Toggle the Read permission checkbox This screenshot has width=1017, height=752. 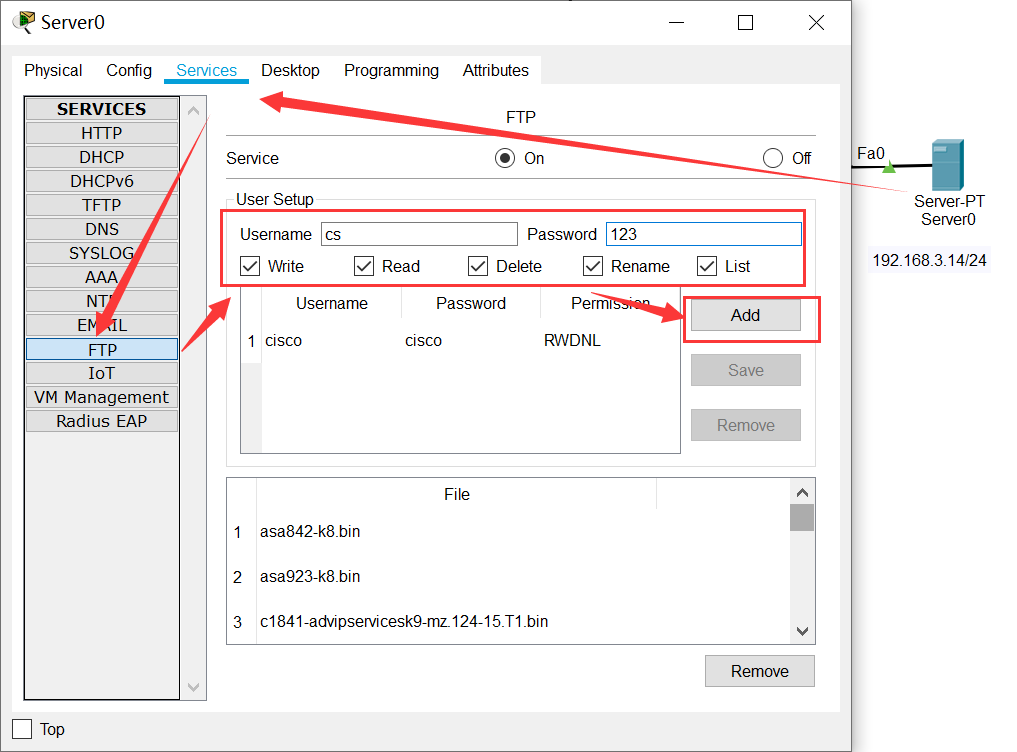click(x=364, y=266)
